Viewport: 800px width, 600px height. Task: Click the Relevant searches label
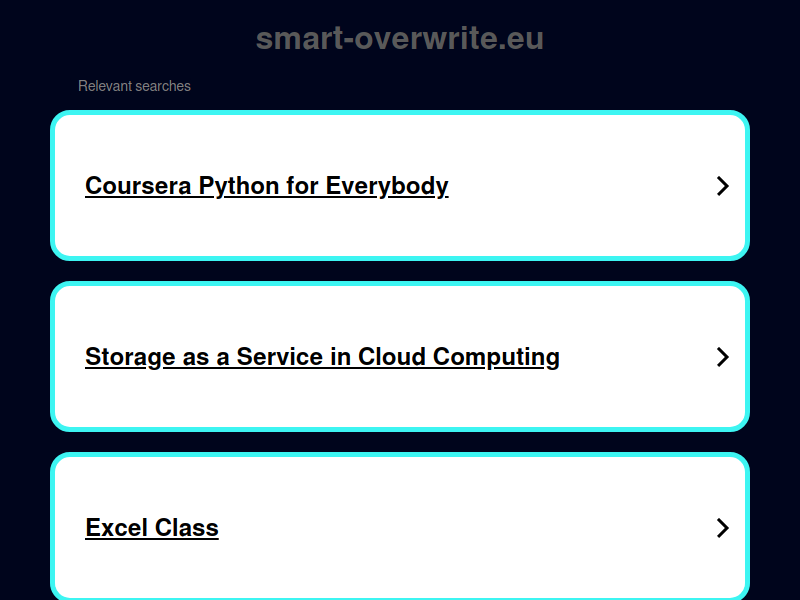[134, 86]
